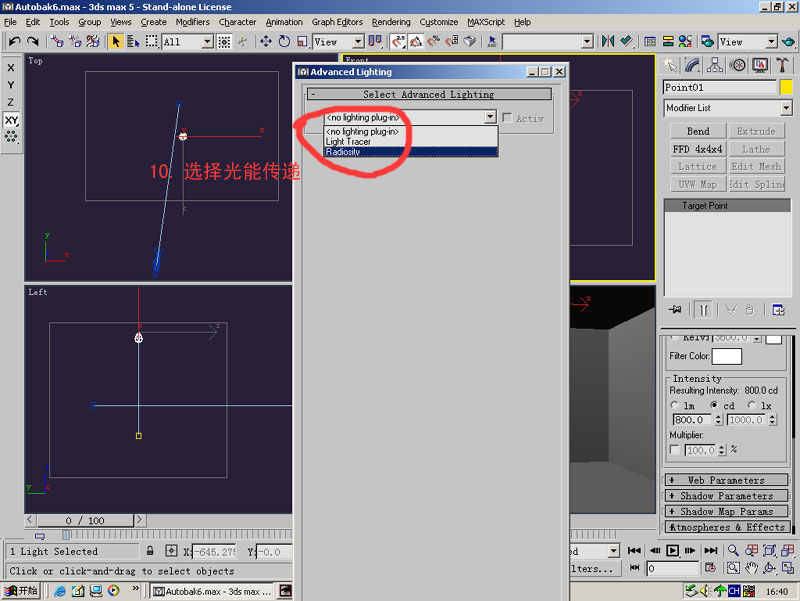800x601 pixels.
Task: Restrict transform to Y axis
Action: 11,85
